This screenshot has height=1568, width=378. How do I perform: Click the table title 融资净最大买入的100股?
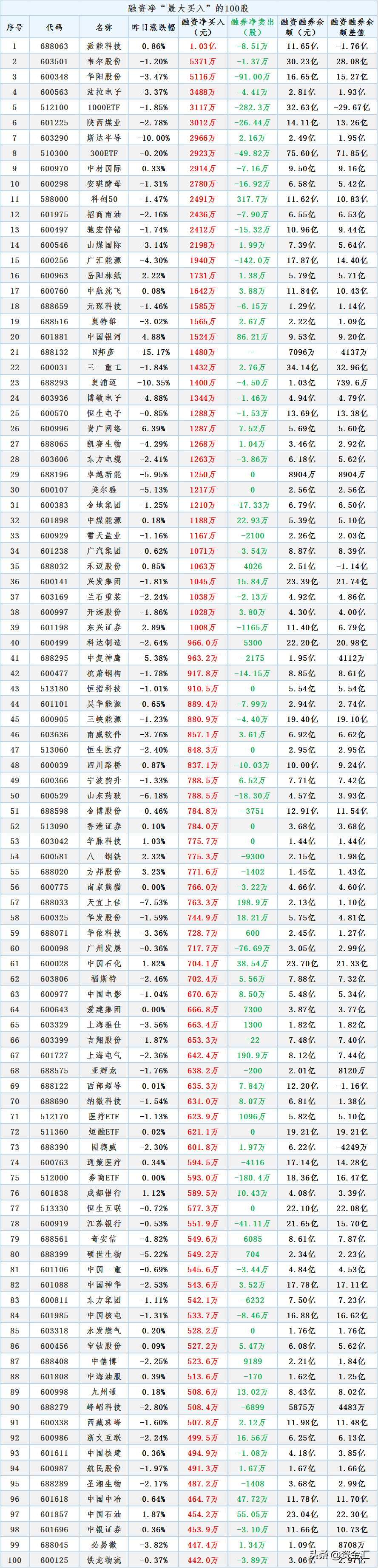[x=189, y=8]
